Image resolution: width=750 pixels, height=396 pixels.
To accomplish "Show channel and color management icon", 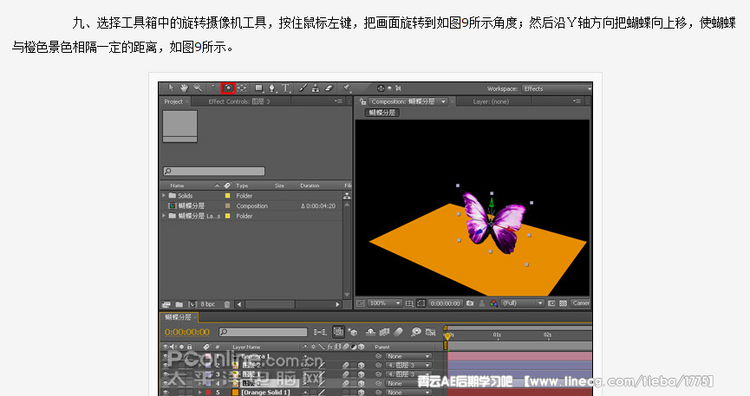I will coord(493,303).
